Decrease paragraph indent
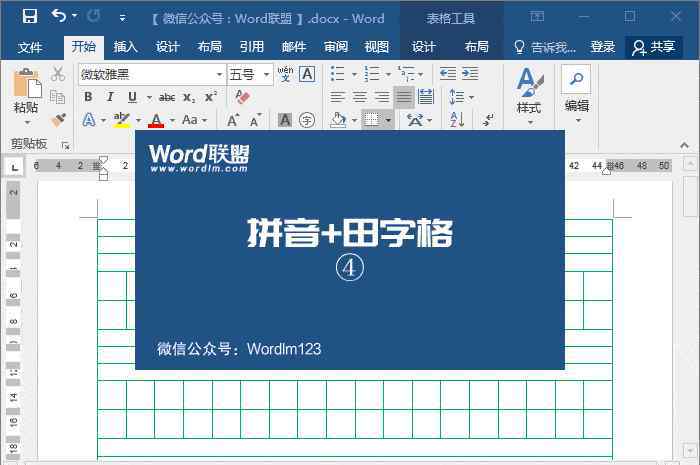This screenshot has width=700, height=465. (448, 74)
